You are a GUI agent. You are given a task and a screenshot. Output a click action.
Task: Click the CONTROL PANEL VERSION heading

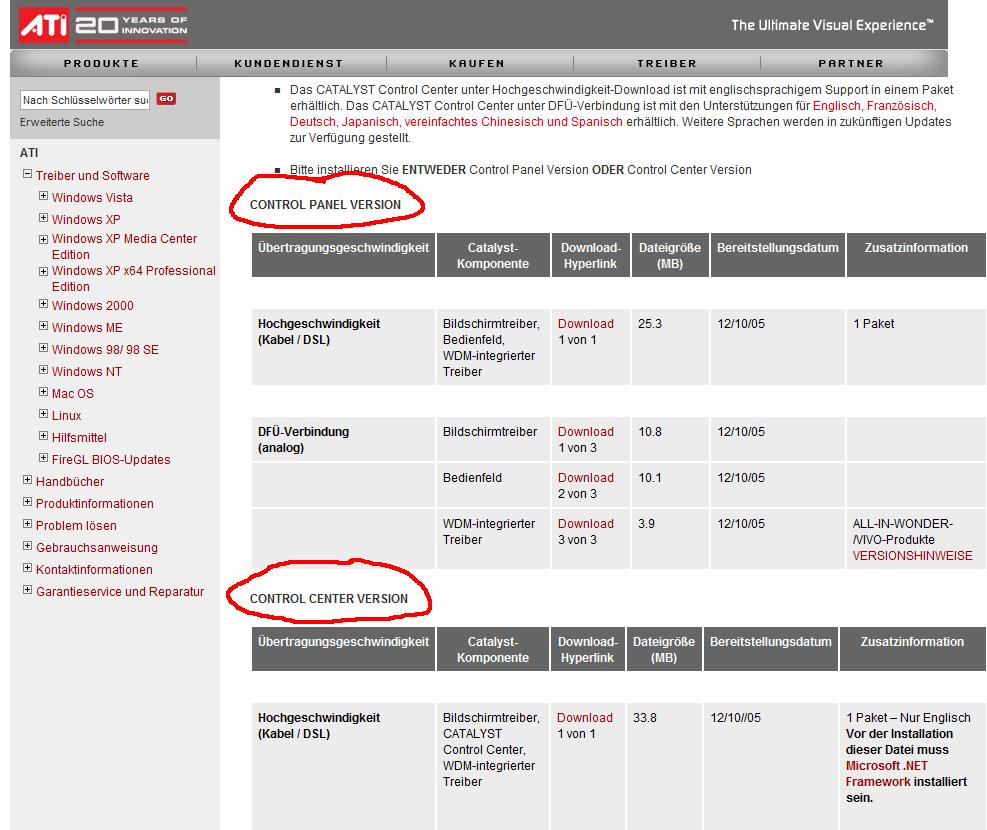325,205
